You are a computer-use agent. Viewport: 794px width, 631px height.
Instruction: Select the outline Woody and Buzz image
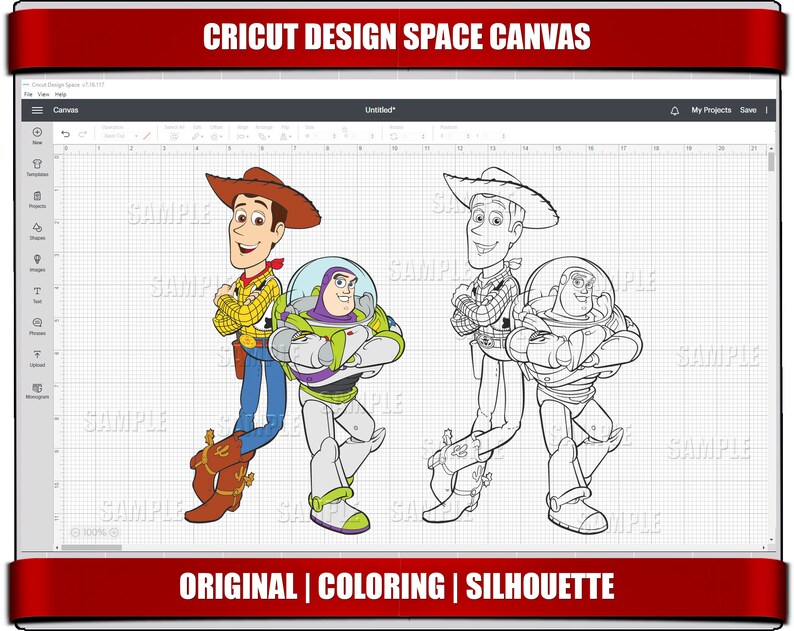coord(532,349)
